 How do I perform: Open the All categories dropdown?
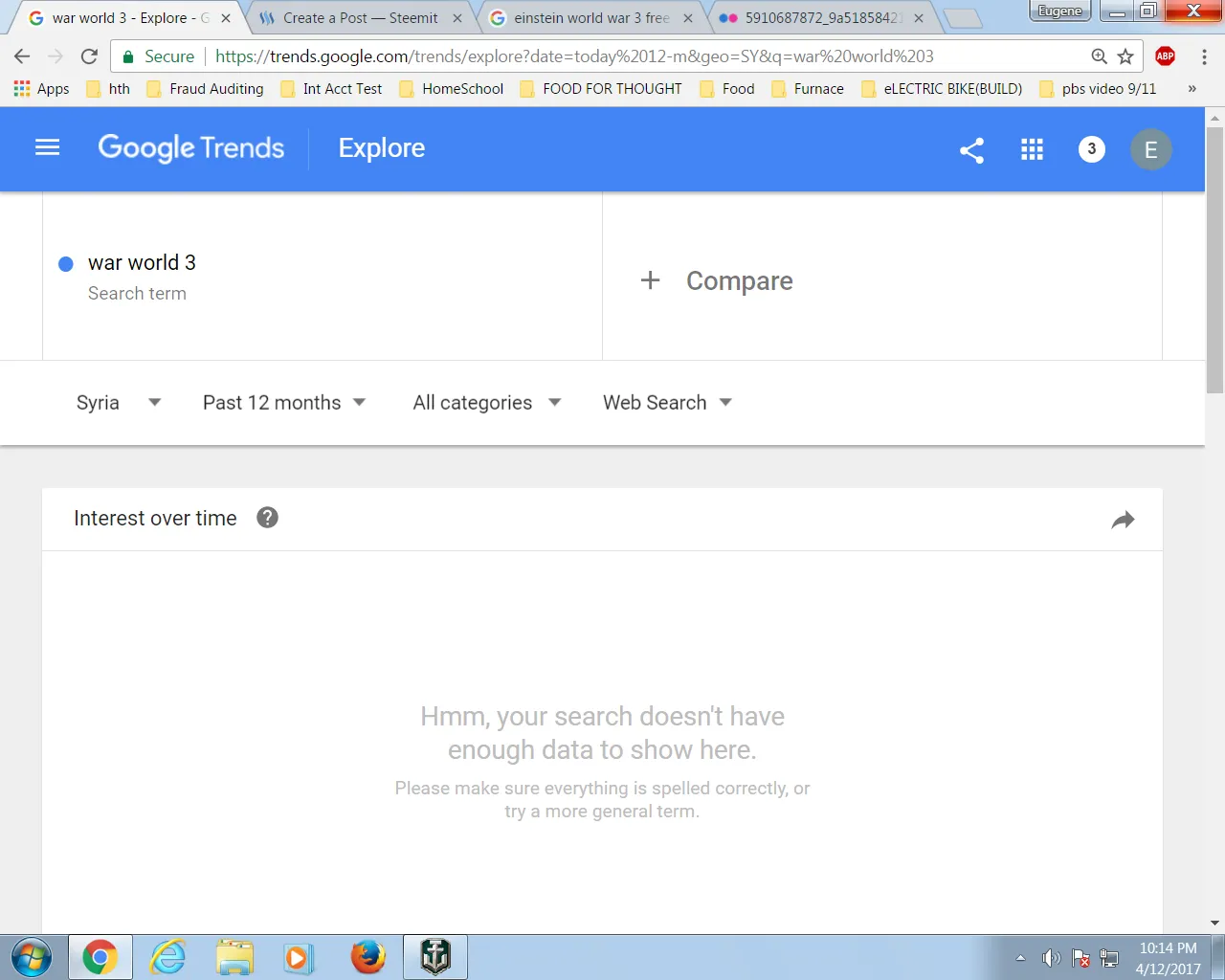[x=487, y=403]
